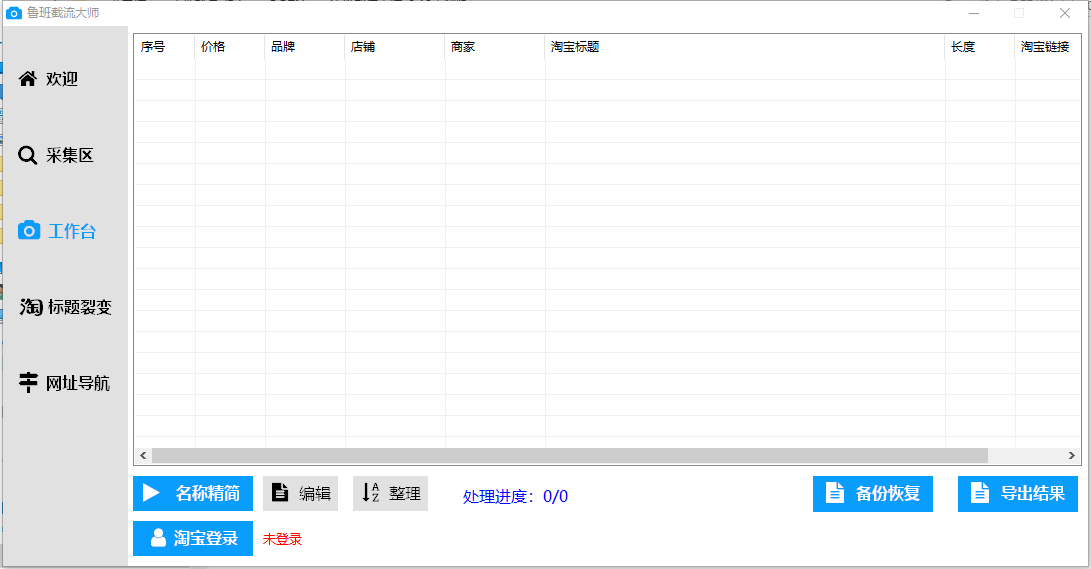This screenshot has height=569, width=1091.
Task: Click the document icon on 编辑 button
Action: click(281, 493)
